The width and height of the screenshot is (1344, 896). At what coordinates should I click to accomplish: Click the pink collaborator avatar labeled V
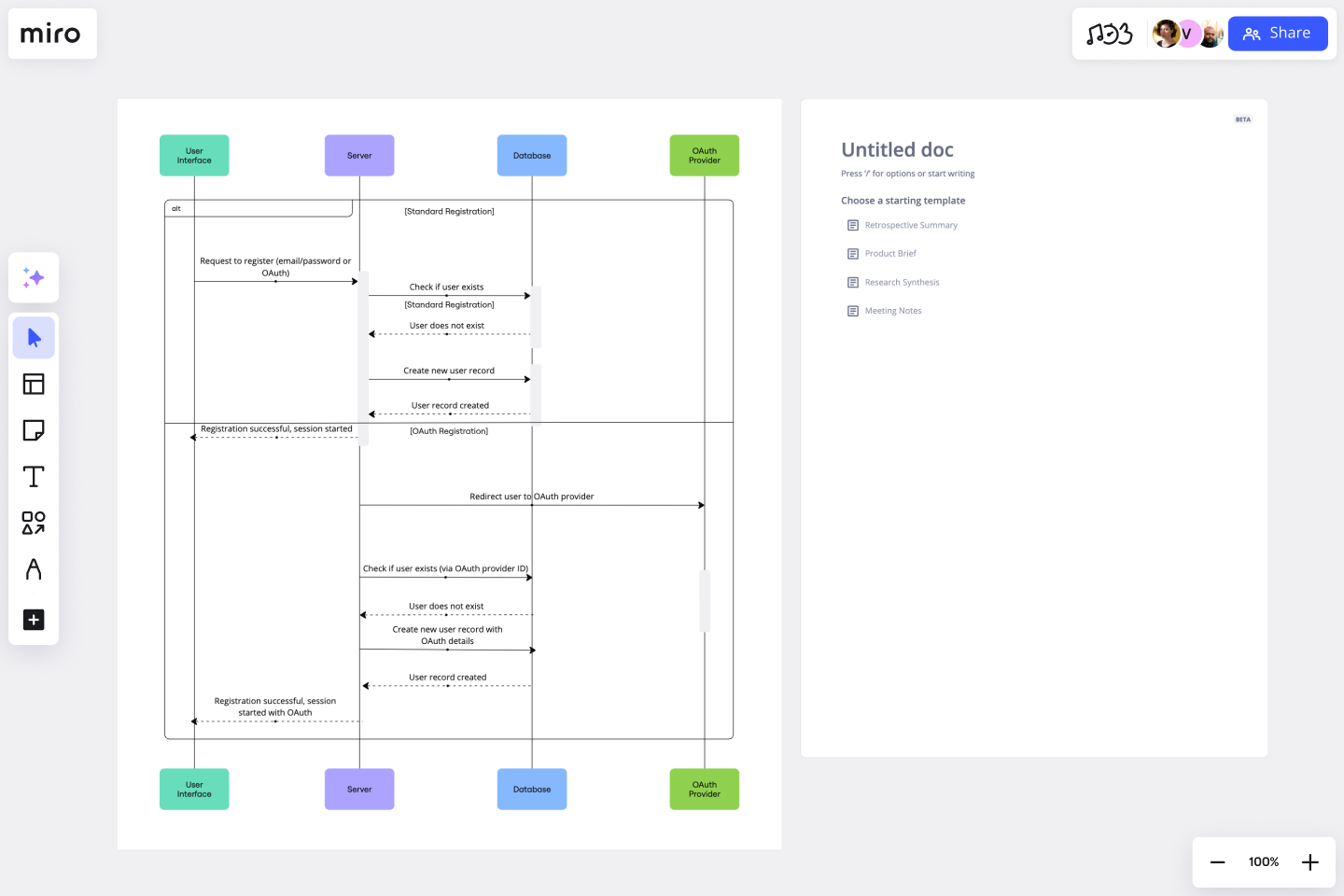point(1187,34)
